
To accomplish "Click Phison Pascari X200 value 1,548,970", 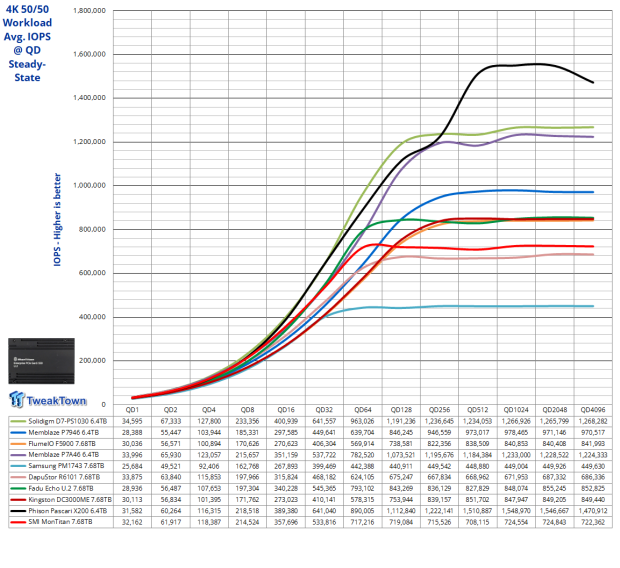I will click(516, 511).
